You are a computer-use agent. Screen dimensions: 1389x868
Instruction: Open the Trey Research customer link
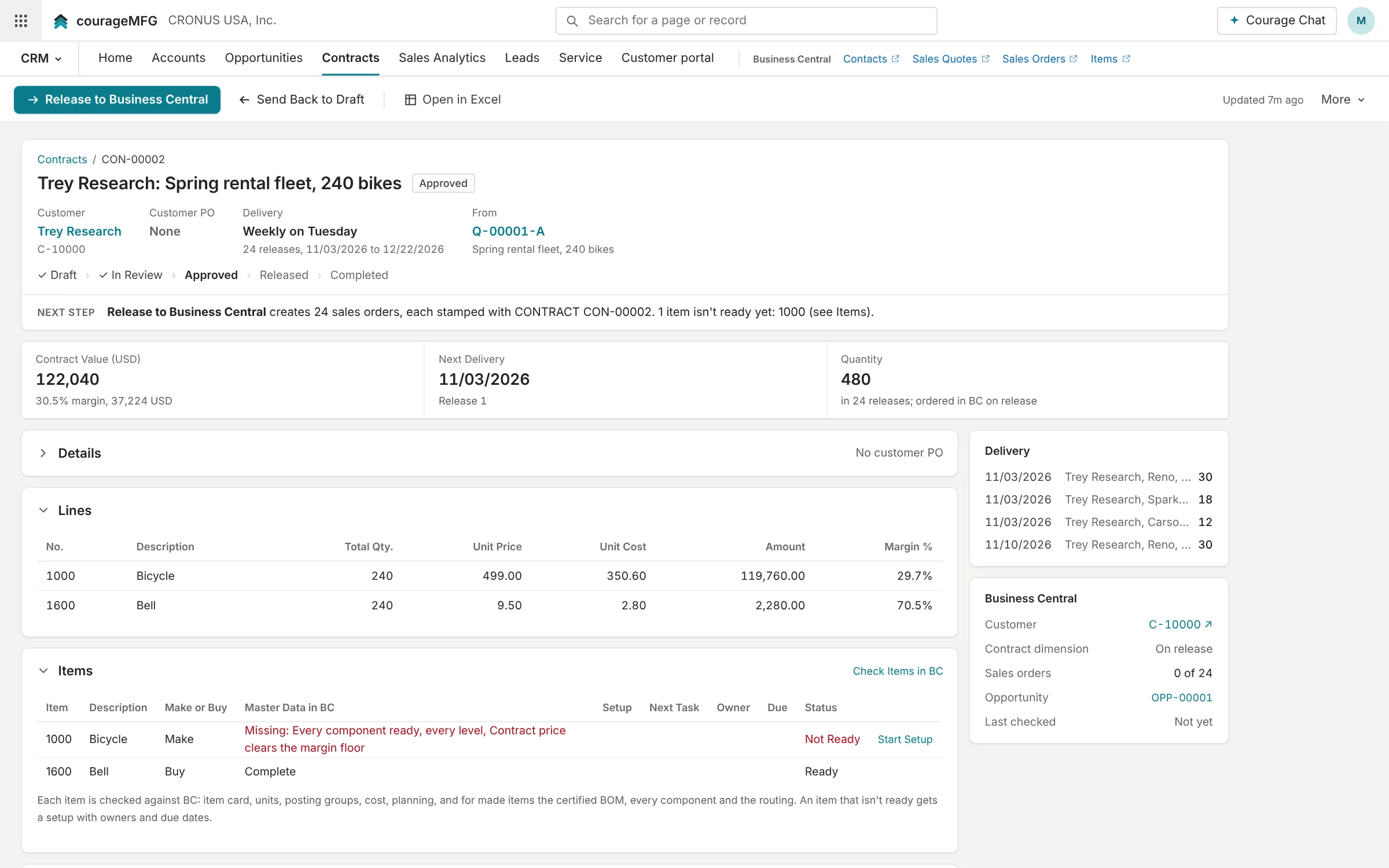click(79, 231)
